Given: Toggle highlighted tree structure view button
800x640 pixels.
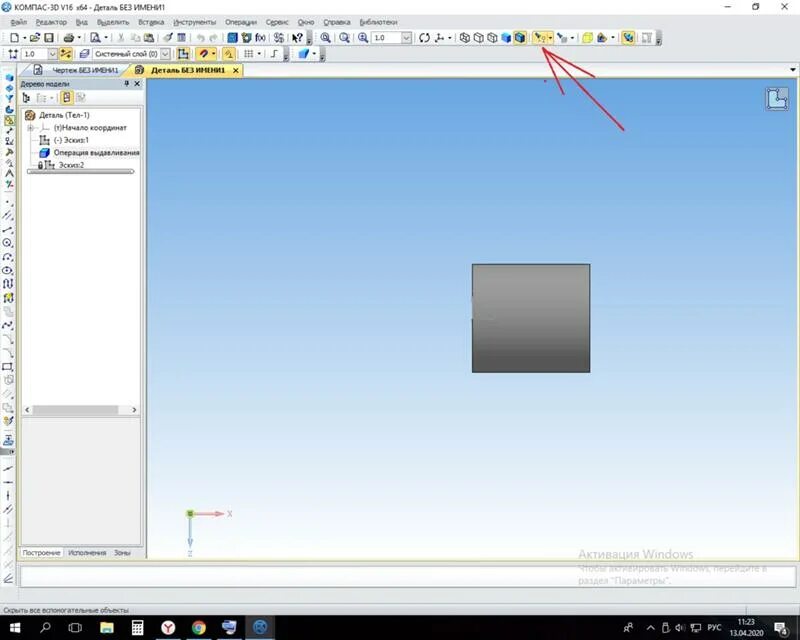Looking at the screenshot, I should pos(66,97).
